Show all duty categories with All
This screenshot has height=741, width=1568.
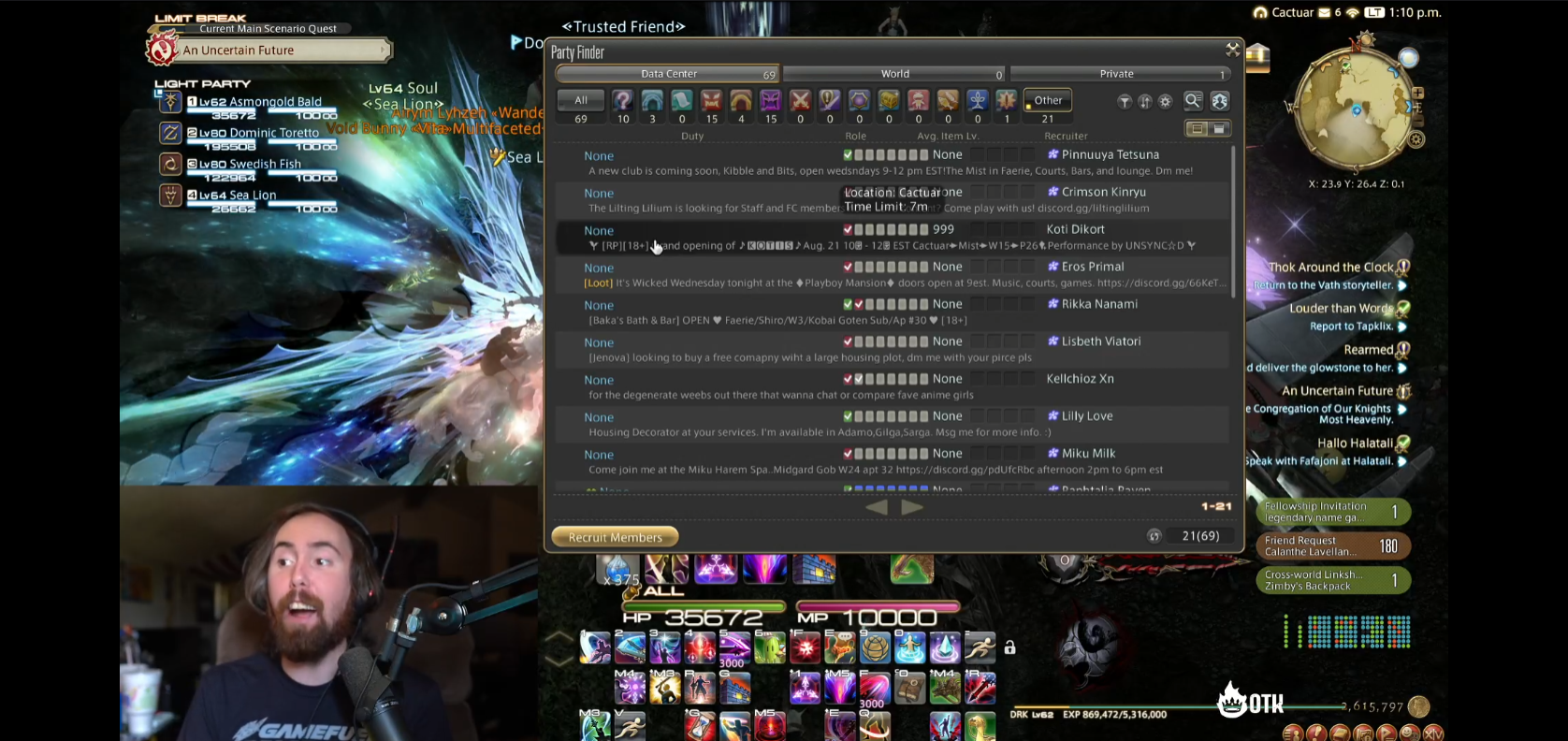(581, 100)
